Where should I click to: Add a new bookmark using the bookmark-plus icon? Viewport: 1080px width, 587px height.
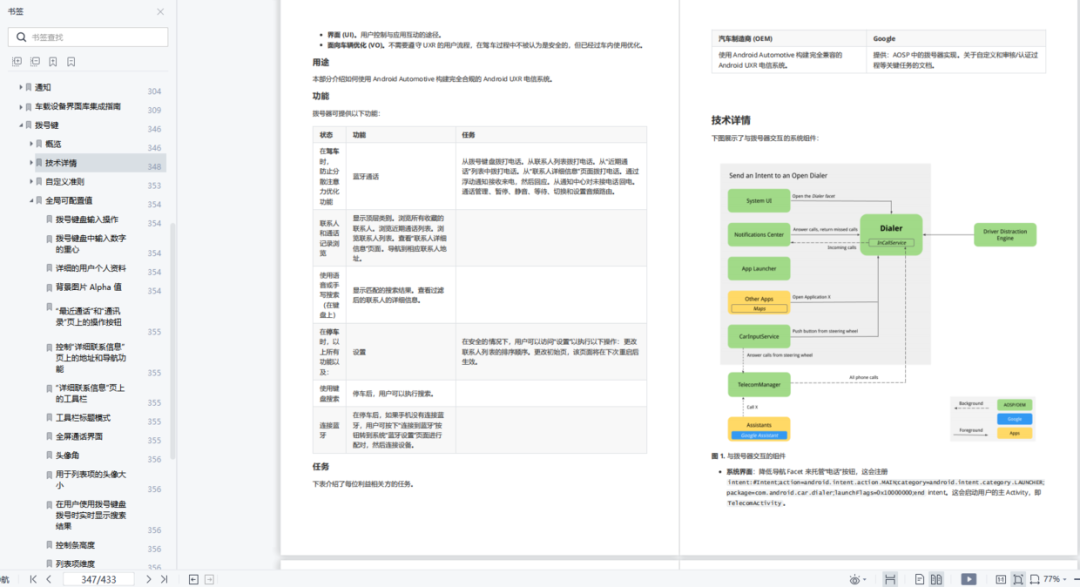click(53, 61)
